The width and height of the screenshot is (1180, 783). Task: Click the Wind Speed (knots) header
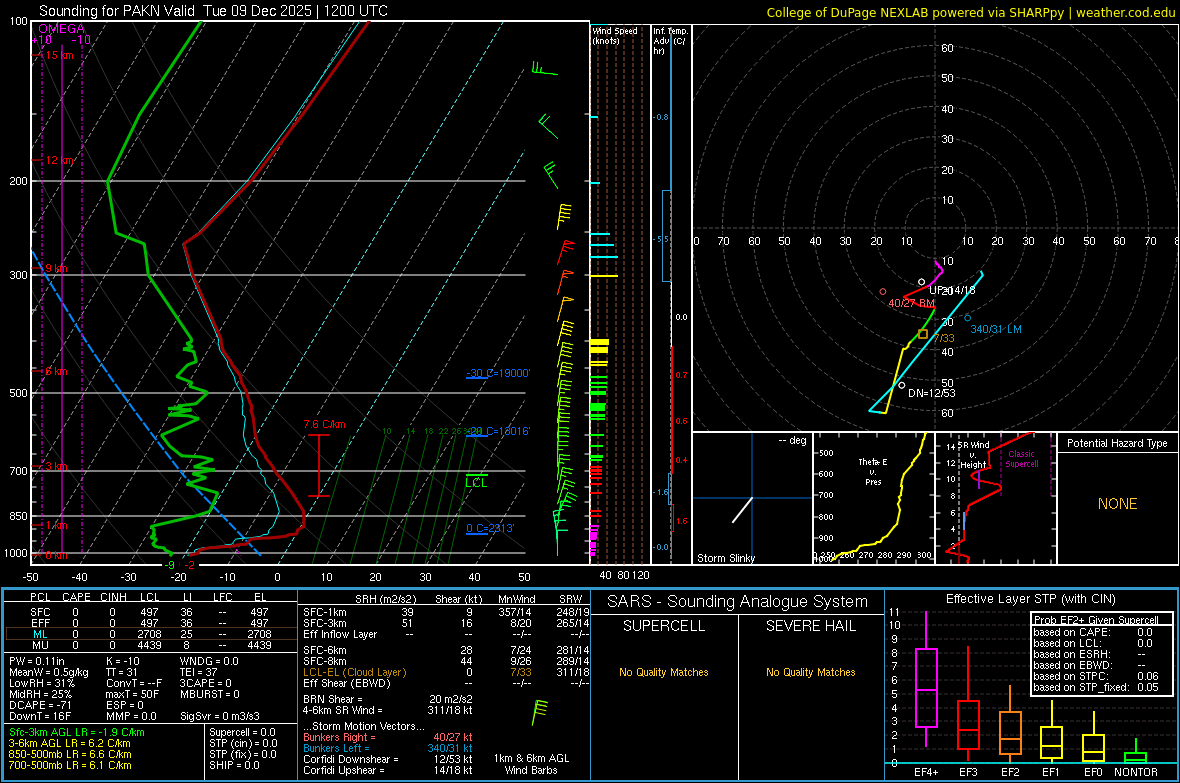[x=615, y=35]
